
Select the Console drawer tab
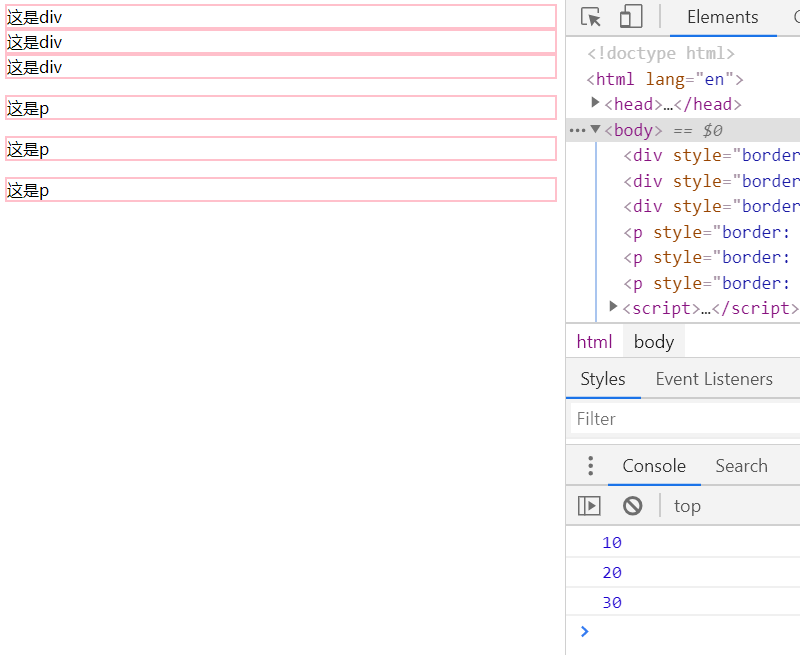[654, 466]
